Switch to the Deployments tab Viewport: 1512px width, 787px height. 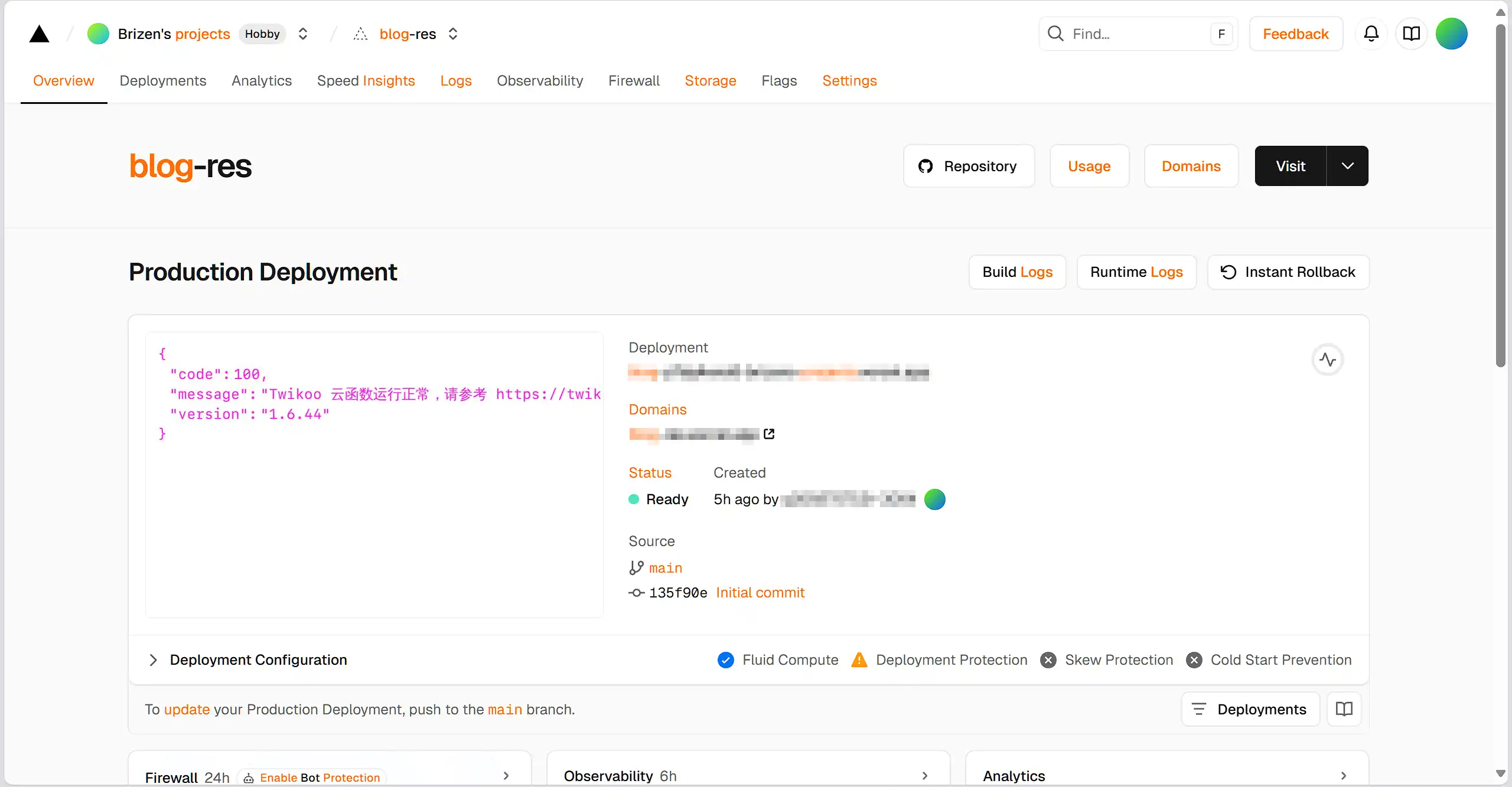(162, 80)
